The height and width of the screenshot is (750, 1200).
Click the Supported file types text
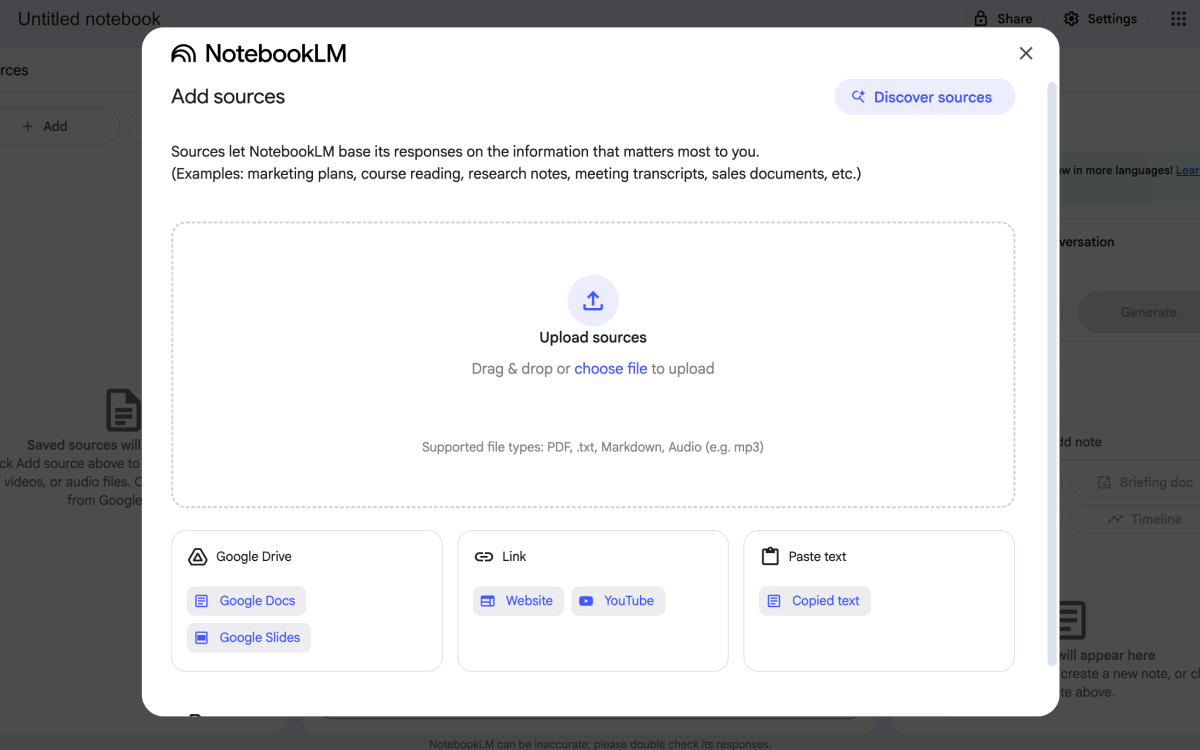point(593,447)
